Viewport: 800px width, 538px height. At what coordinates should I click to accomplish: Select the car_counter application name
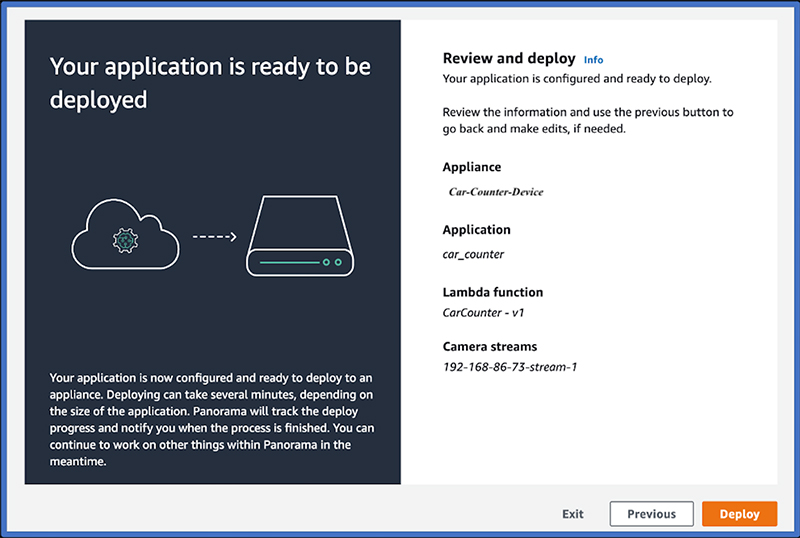473,254
